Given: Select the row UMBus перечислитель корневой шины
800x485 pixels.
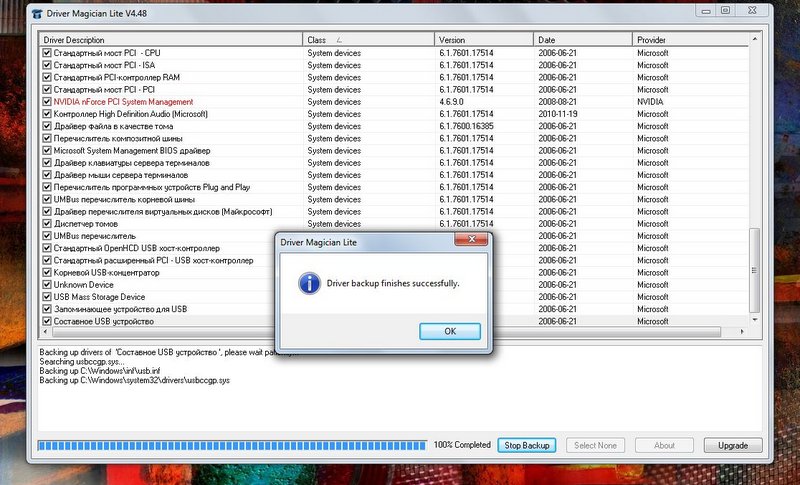Looking at the screenshot, I should [x=124, y=199].
